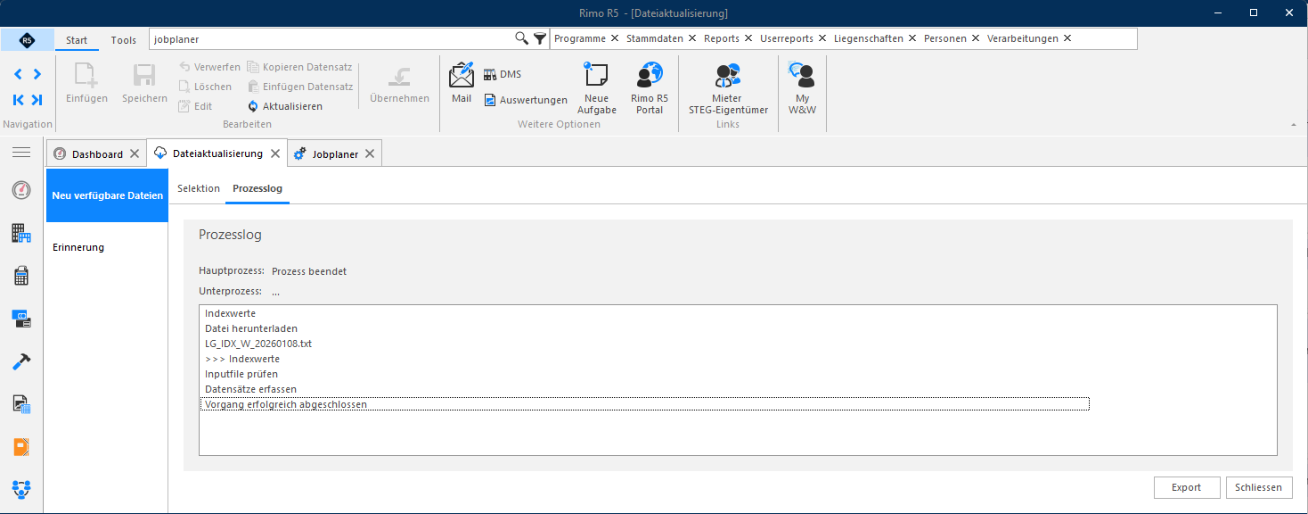Open the dashboard gauge sidebar icon
This screenshot has height=514, width=1308.
[x=21, y=190]
